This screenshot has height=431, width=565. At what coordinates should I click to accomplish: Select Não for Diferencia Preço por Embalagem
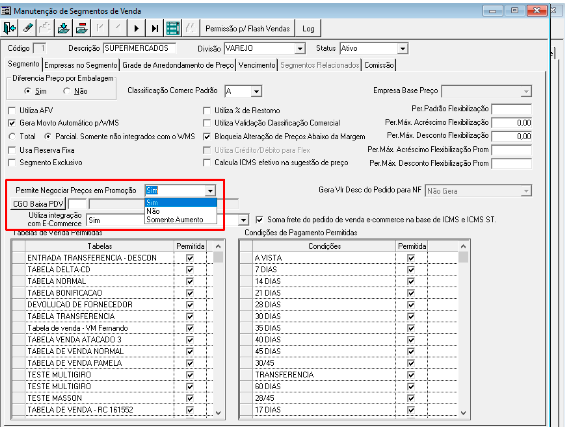[67, 91]
